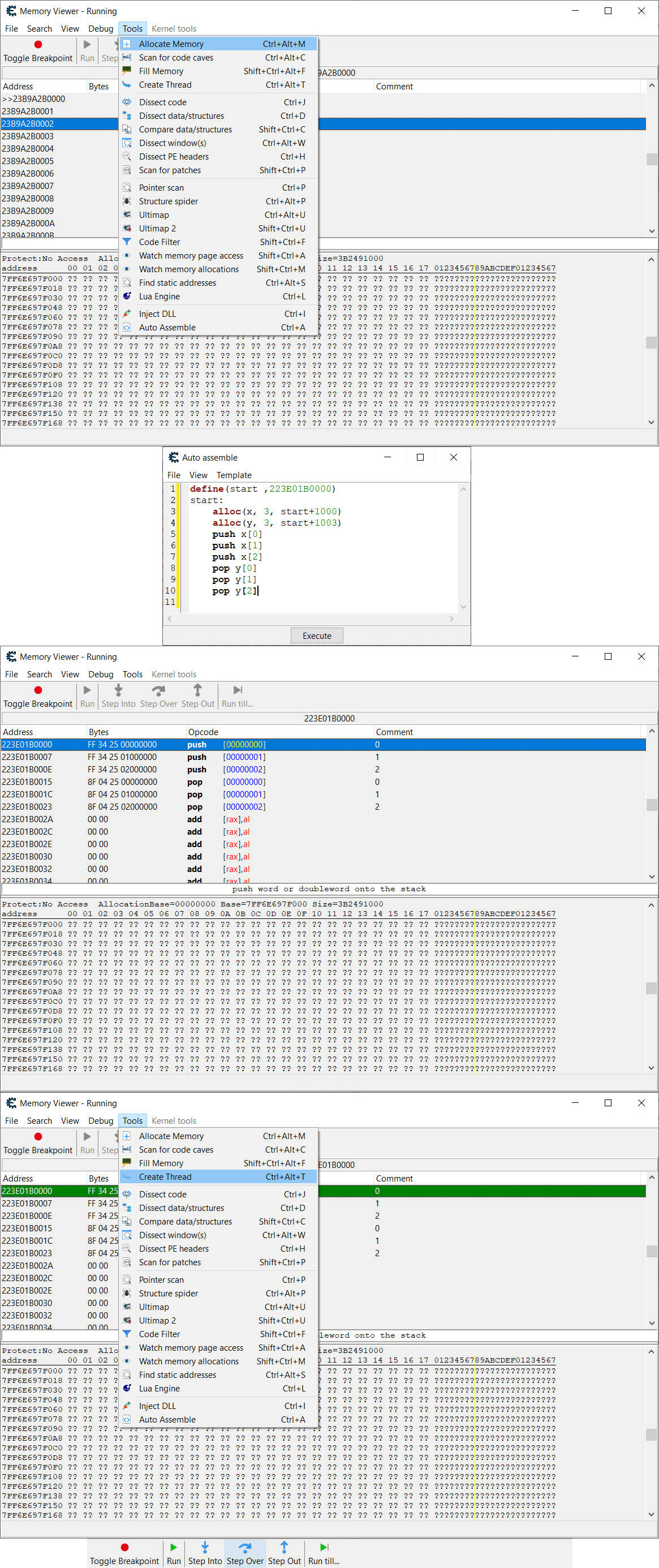This screenshot has width=659, height=1568.
Task: Click the greyed-out Step Into toolbar icon
Action: coord(118,690)
